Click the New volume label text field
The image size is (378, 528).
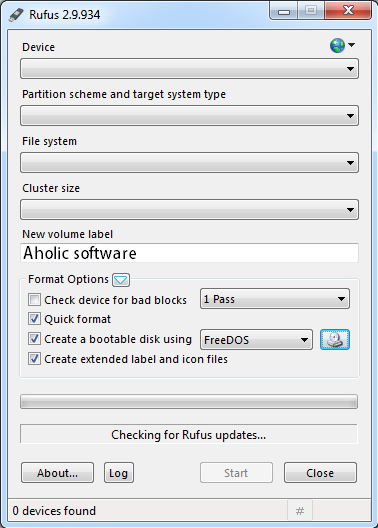[x=189, y=253]
